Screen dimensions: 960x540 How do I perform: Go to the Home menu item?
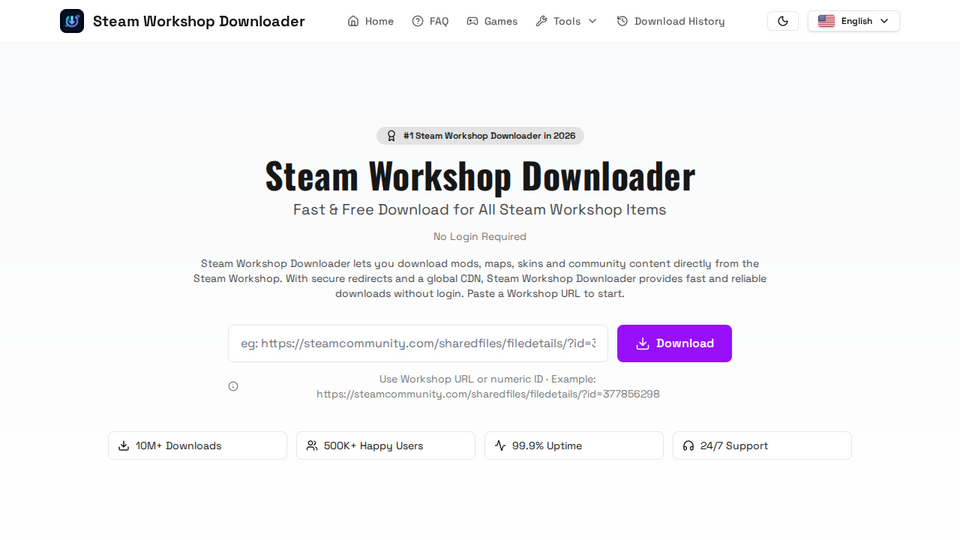(370, 21)
